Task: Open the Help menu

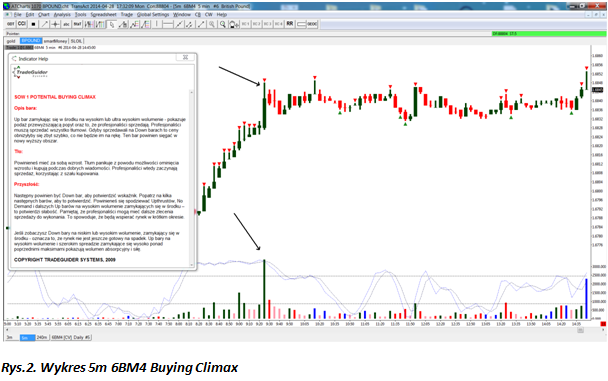Action: (221, 15)
